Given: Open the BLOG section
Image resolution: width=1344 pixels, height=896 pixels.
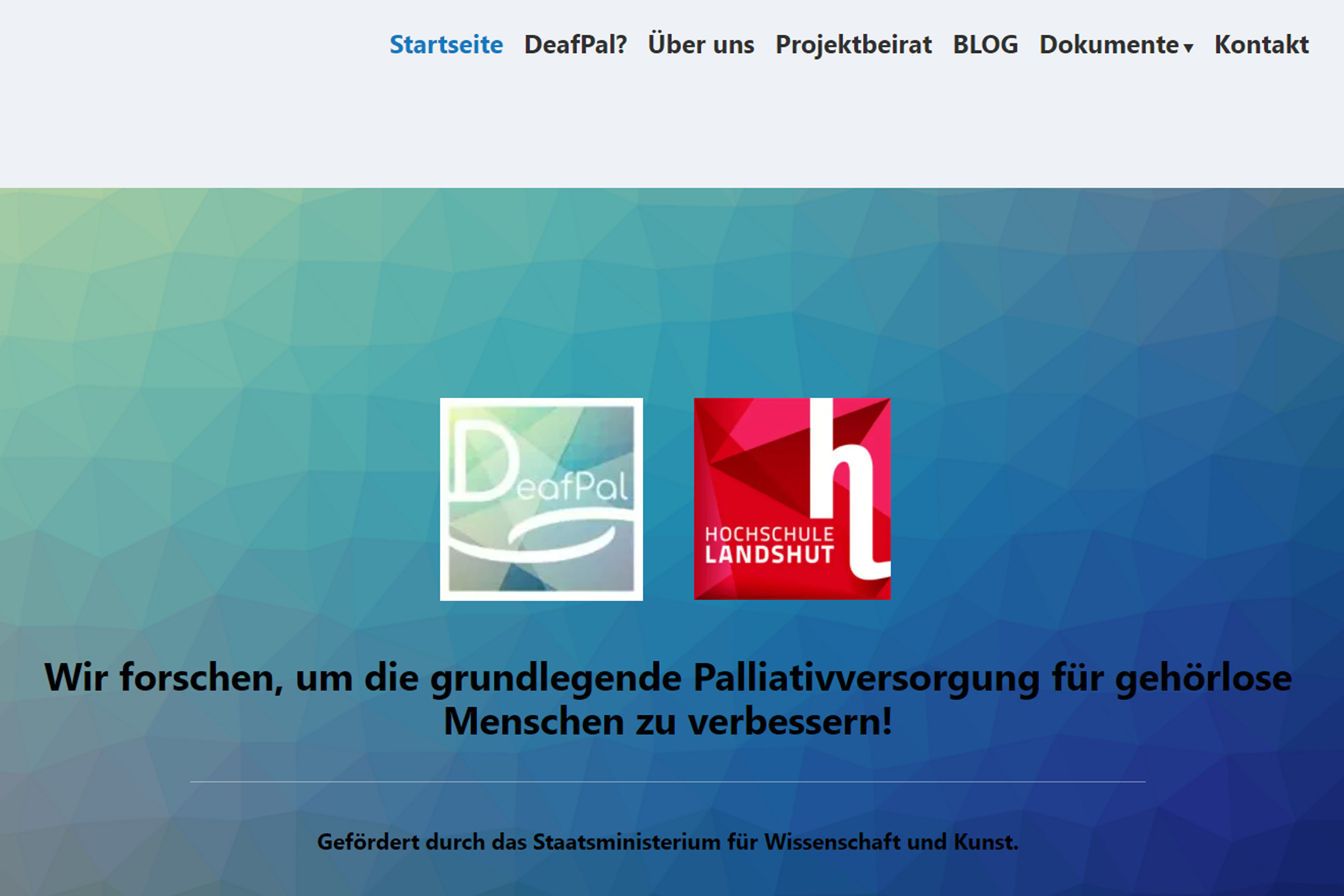Looking at the screenshot, I should [985, 44].
